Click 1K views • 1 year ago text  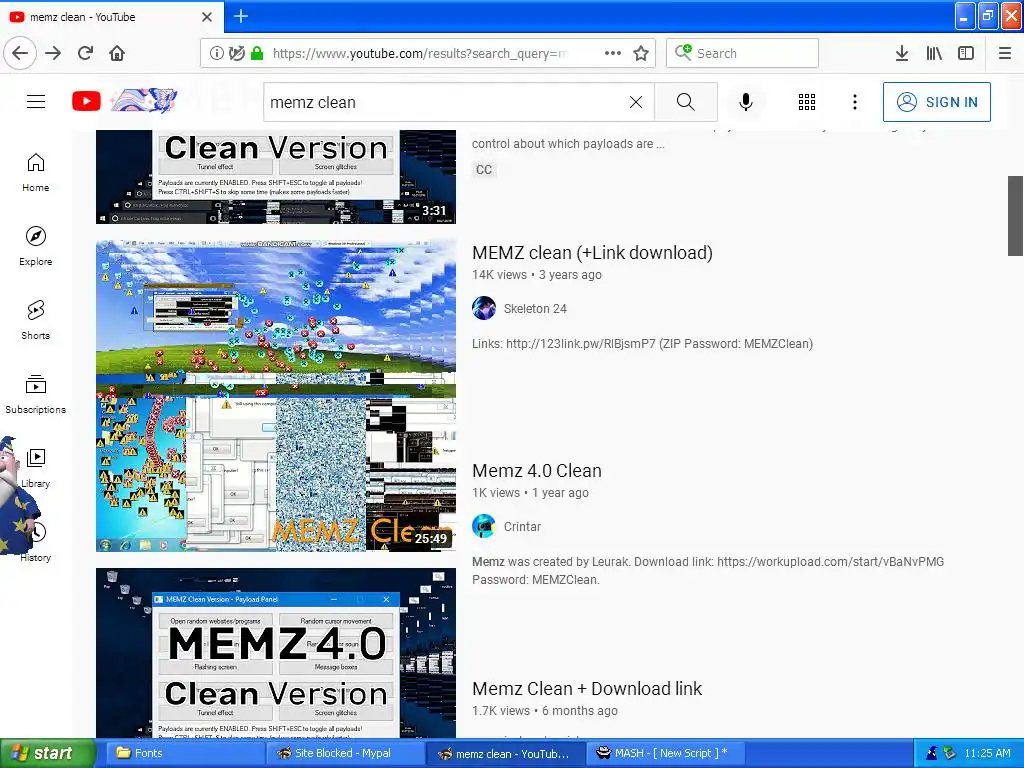pyautogui.click(x=530, y=493)
